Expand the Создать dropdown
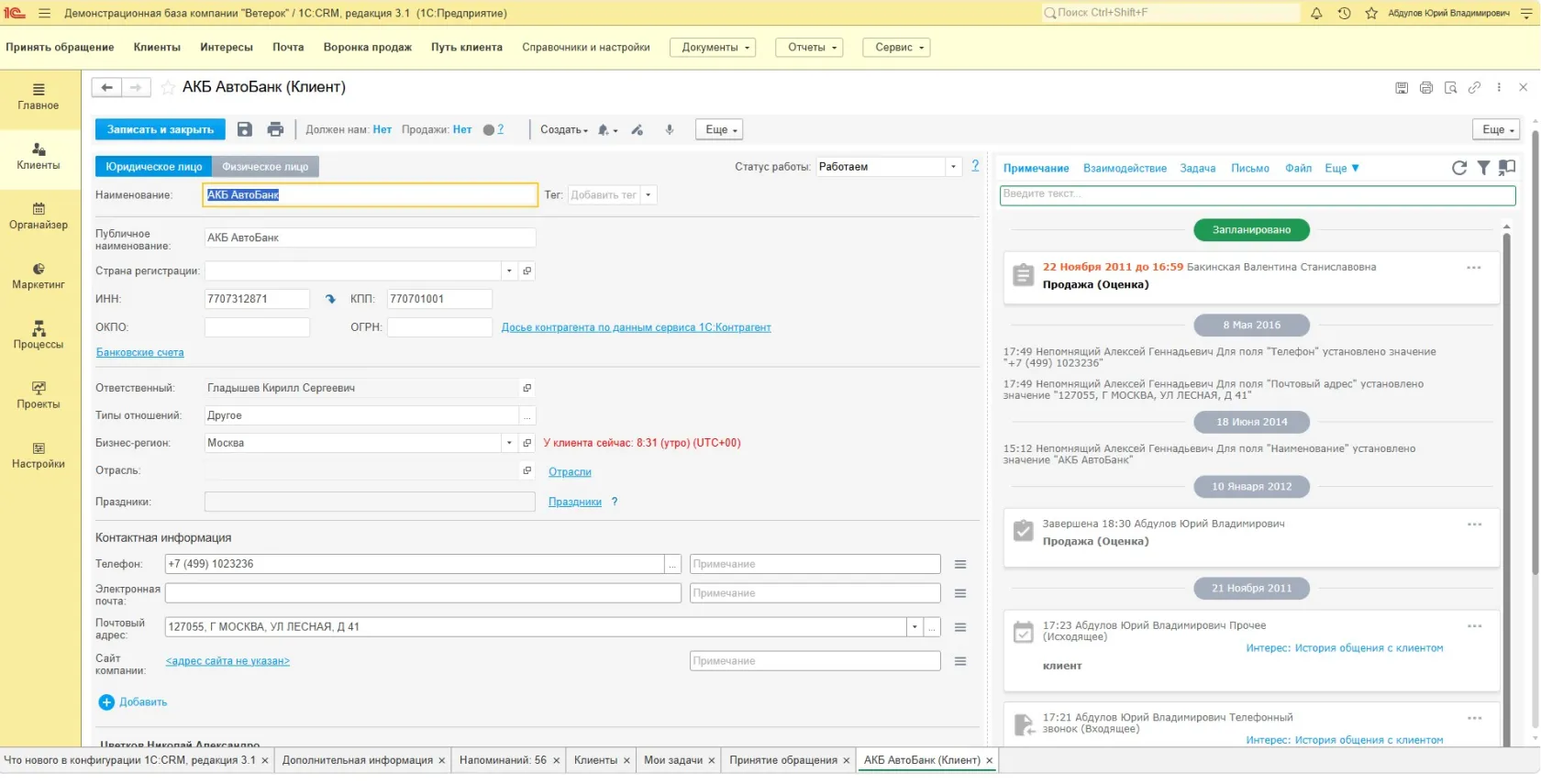 pyautogui.click(x=564, y=130)
